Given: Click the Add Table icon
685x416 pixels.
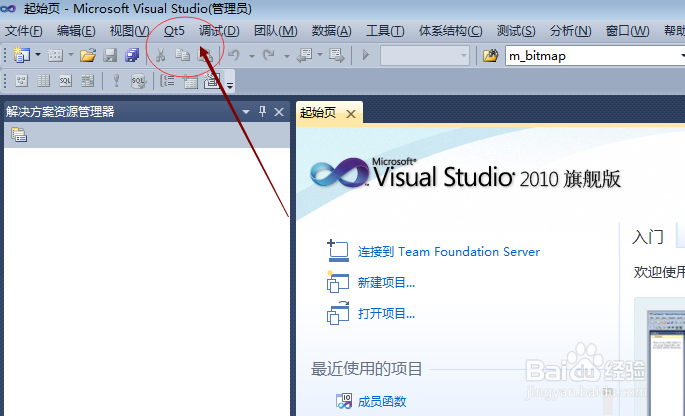Looking at the screenshot, I should [x=190, y=81].
